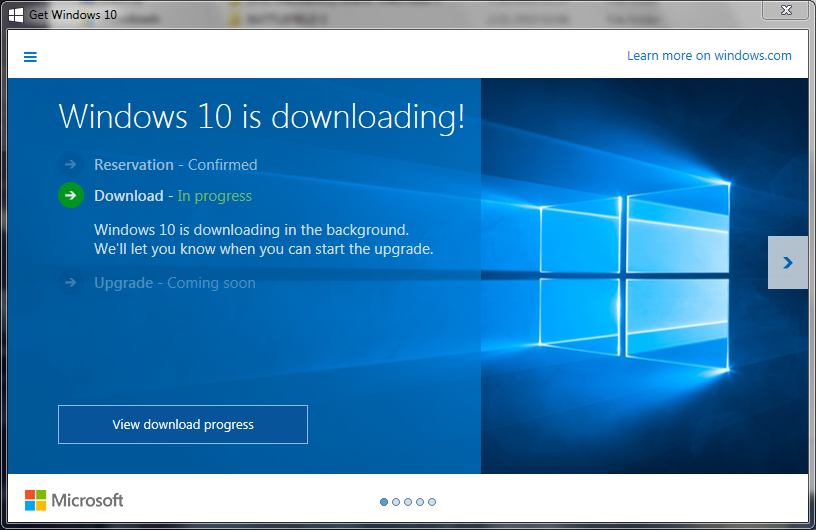Click the green Download arrow icon
Viewport: 816px width, 530px height.
(x=71, y=195)
